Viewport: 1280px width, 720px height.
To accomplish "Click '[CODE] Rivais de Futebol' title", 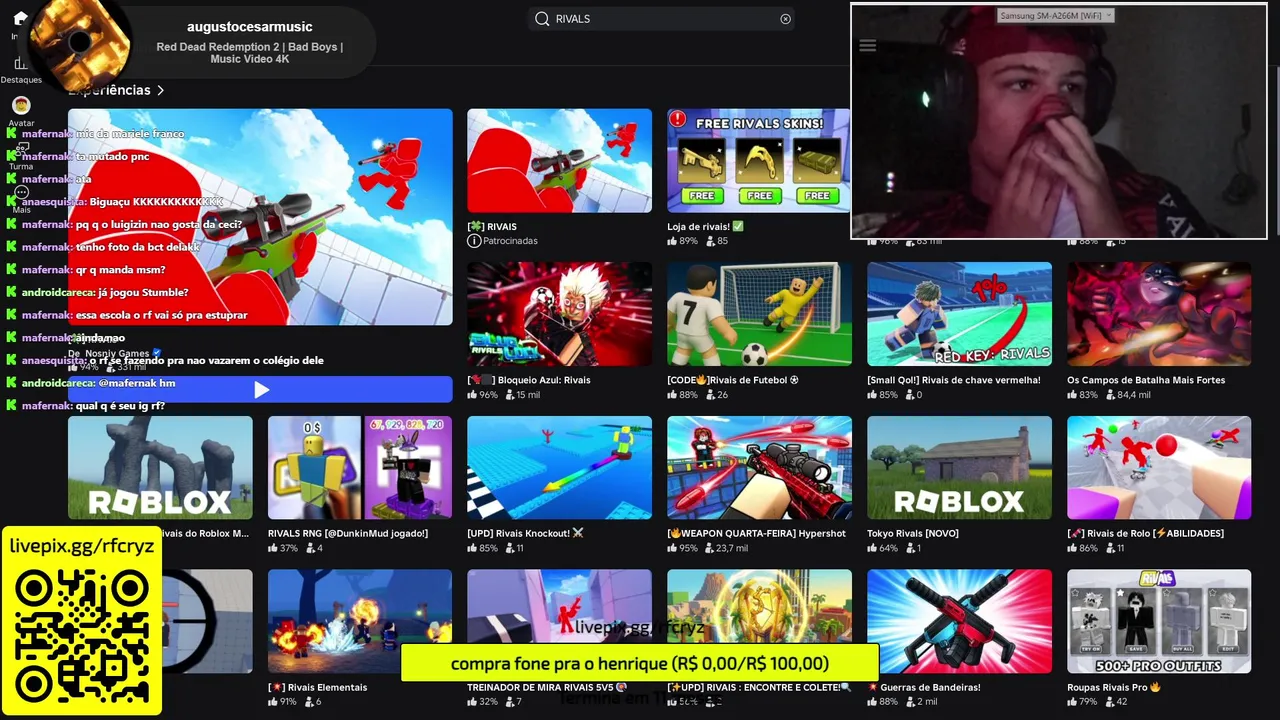I will tap(733, 380).
